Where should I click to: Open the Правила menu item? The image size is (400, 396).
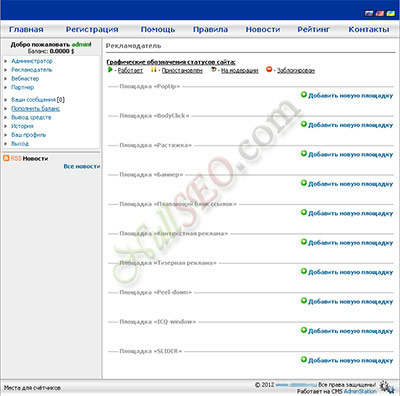coord(210,29)
